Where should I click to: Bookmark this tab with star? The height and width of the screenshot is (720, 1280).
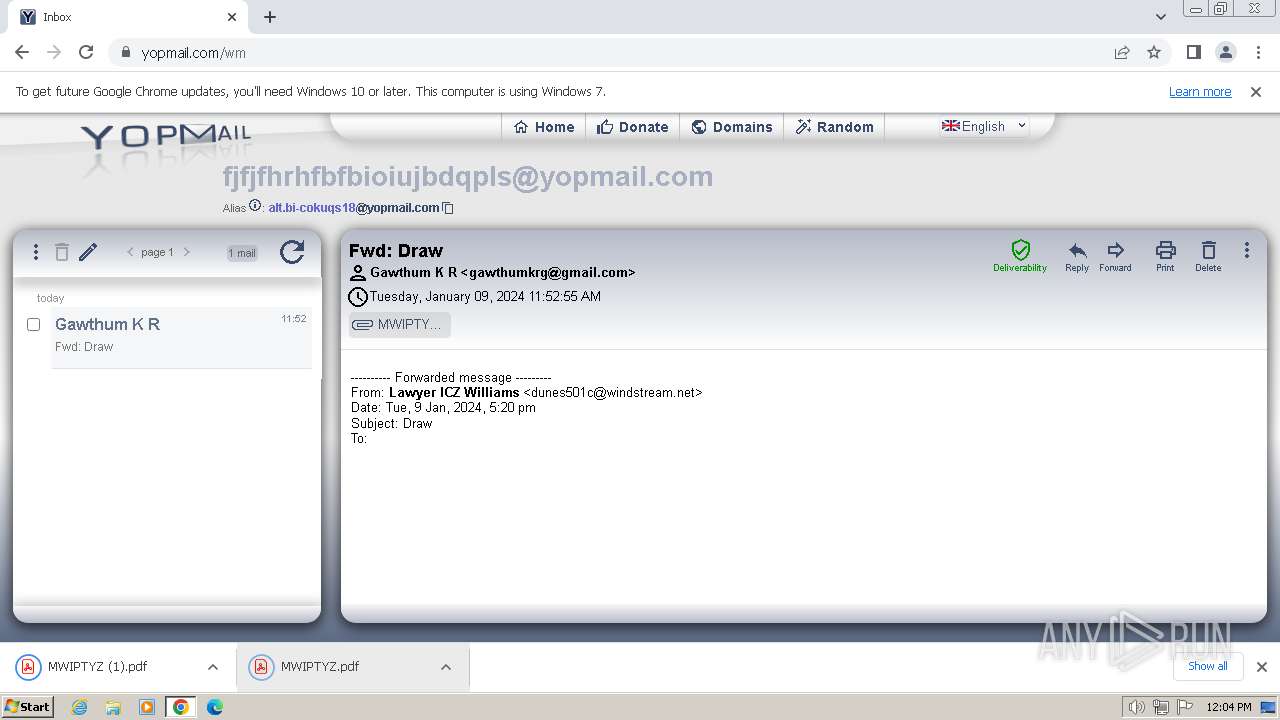pos(1154,52)
